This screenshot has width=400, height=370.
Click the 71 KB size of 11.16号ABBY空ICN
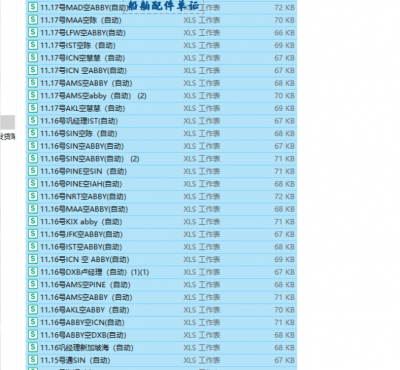tap(284, 323)
